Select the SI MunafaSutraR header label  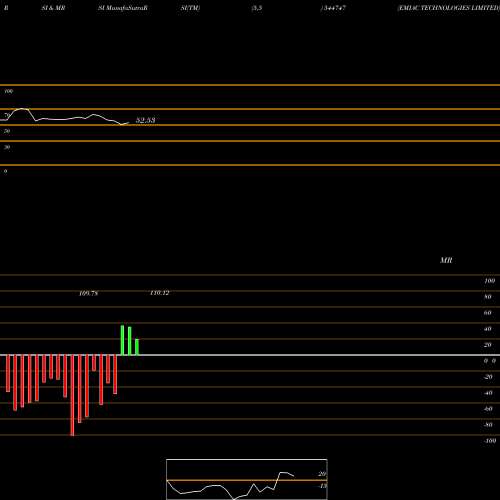[x=123, y=8]
